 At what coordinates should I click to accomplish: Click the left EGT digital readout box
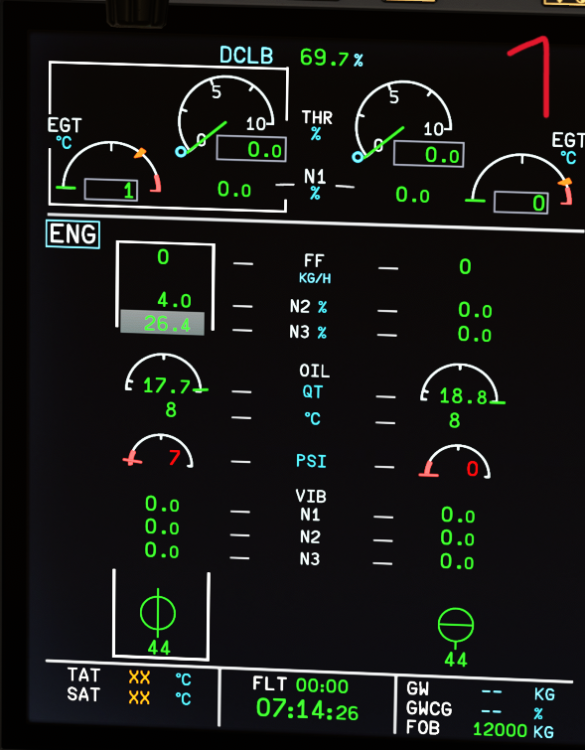[111, 190]
